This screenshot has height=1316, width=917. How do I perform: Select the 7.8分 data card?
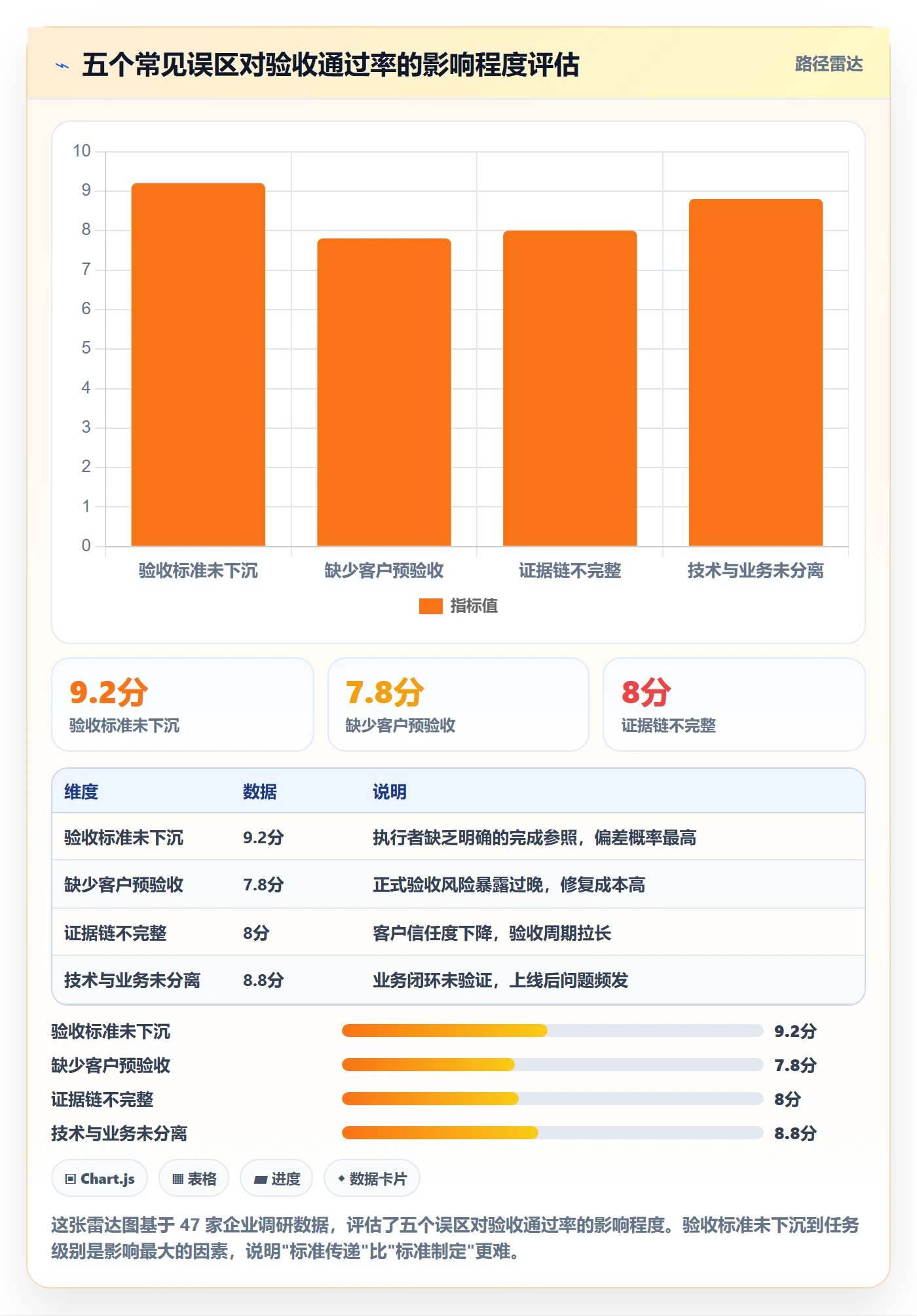pos(458,704)
